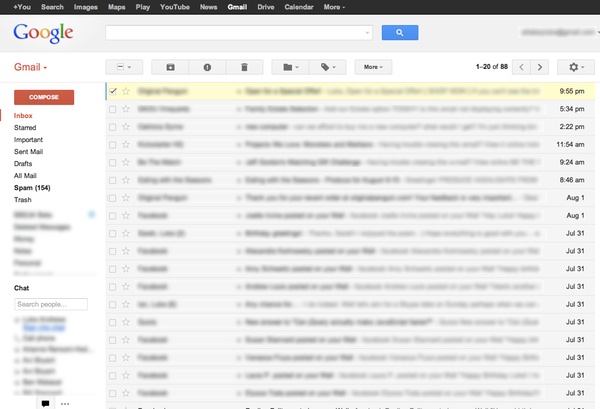Open the Trash folder
This screenshot has height=409, width=600.
pos(23,200)
